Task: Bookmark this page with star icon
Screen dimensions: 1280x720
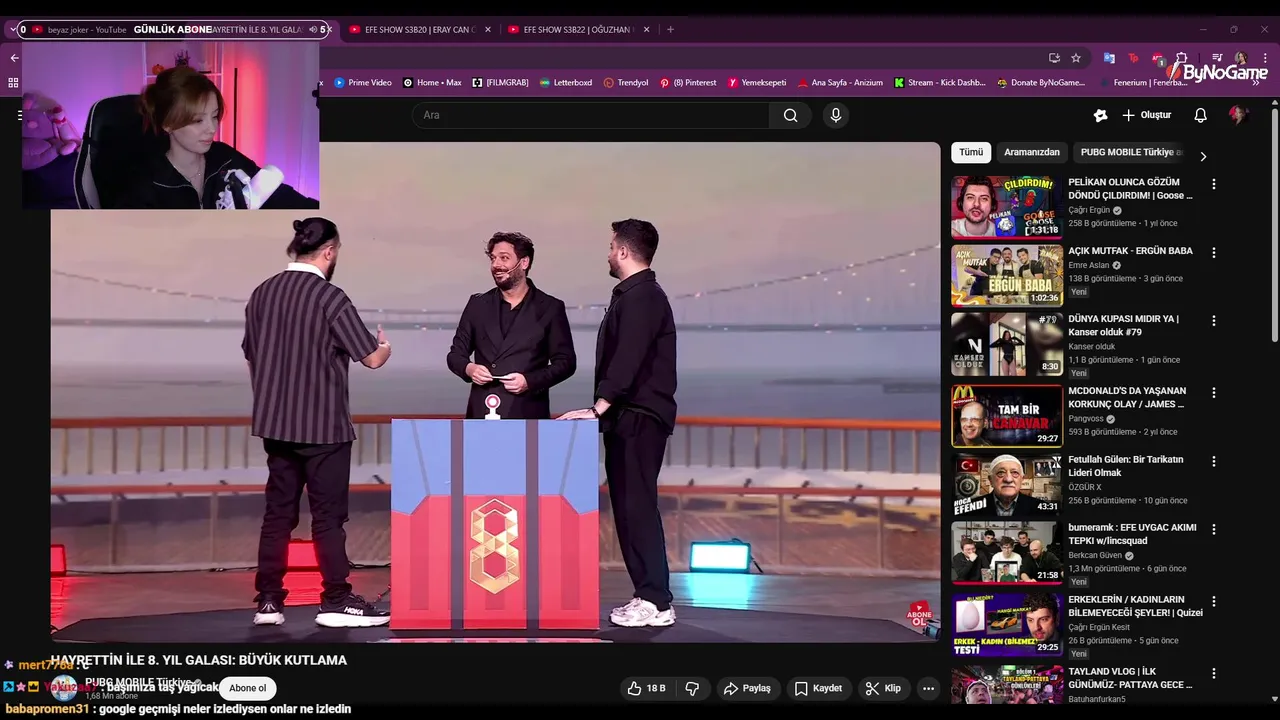Action: click(x=1075, y=58)
